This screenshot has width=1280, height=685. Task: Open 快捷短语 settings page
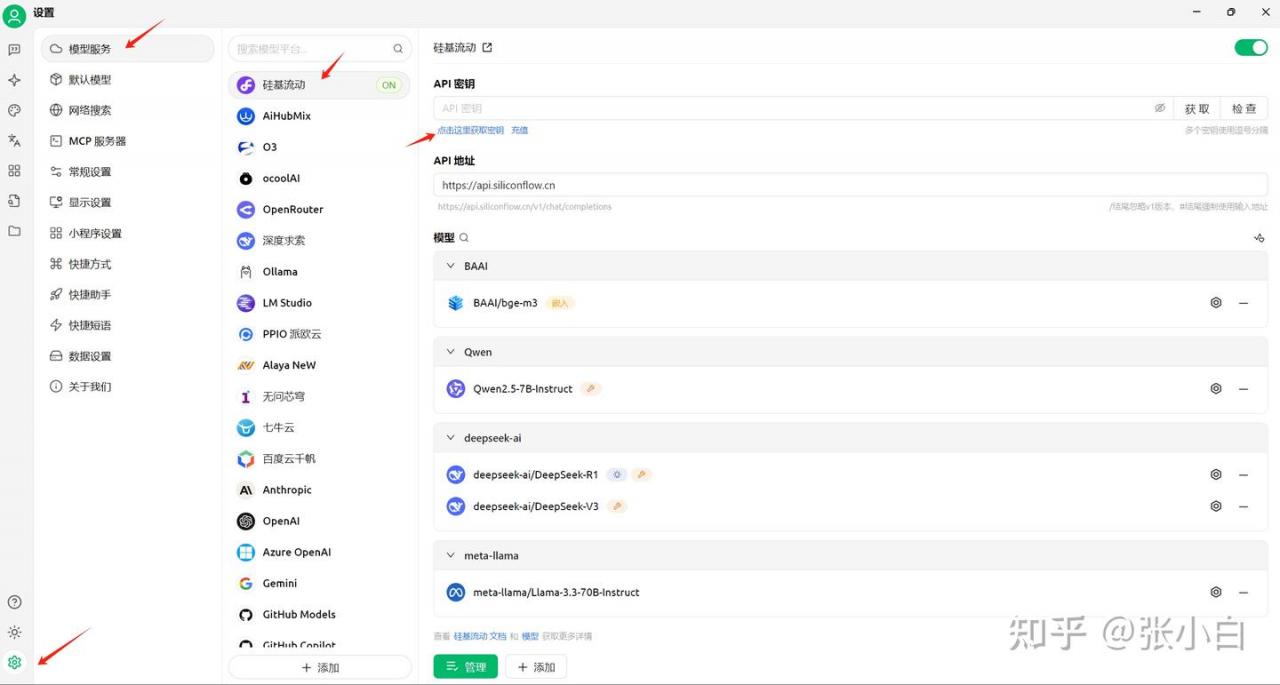pos(127,325)
